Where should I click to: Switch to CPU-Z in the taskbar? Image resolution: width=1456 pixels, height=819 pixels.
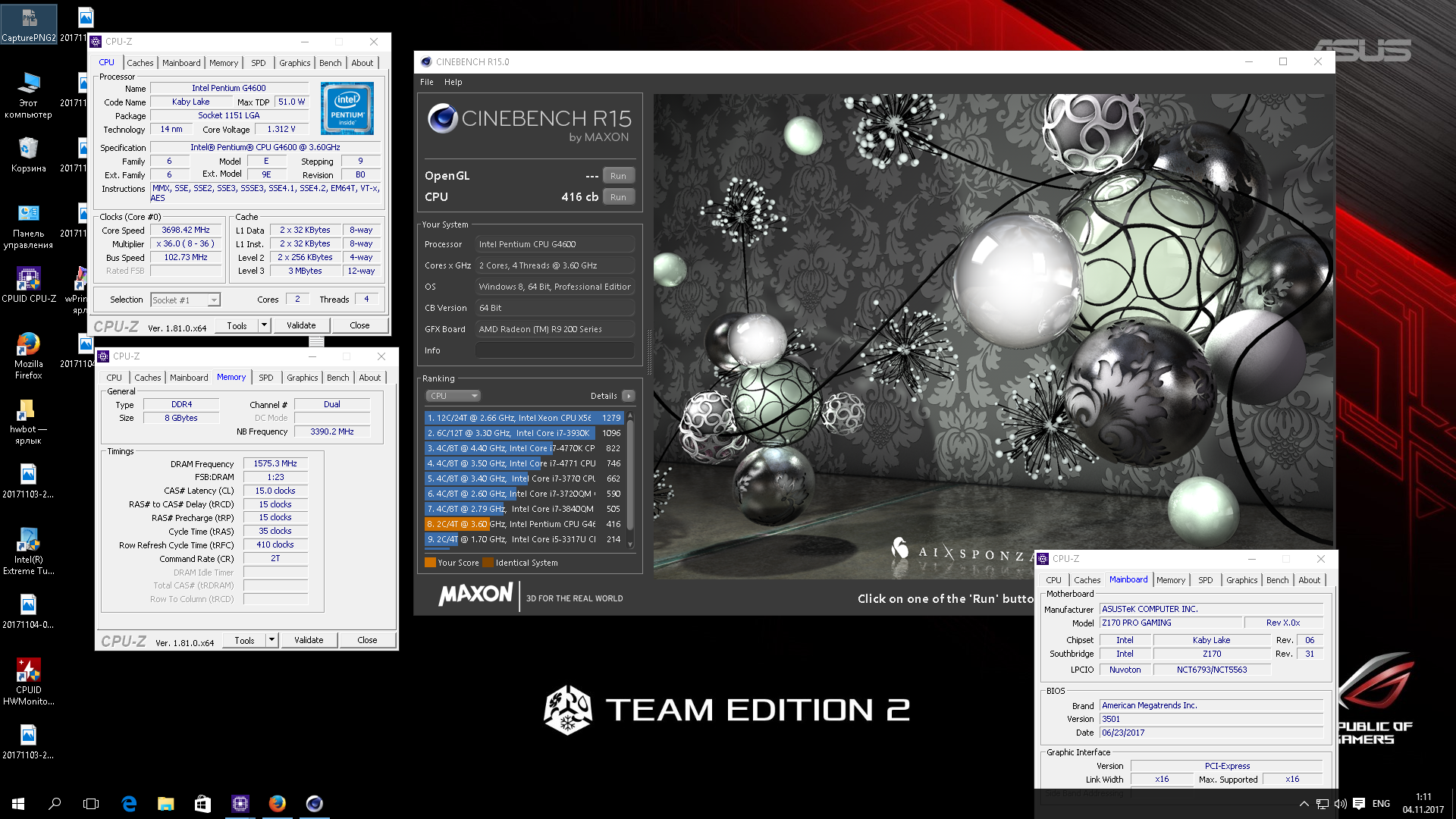pos(240,803)
